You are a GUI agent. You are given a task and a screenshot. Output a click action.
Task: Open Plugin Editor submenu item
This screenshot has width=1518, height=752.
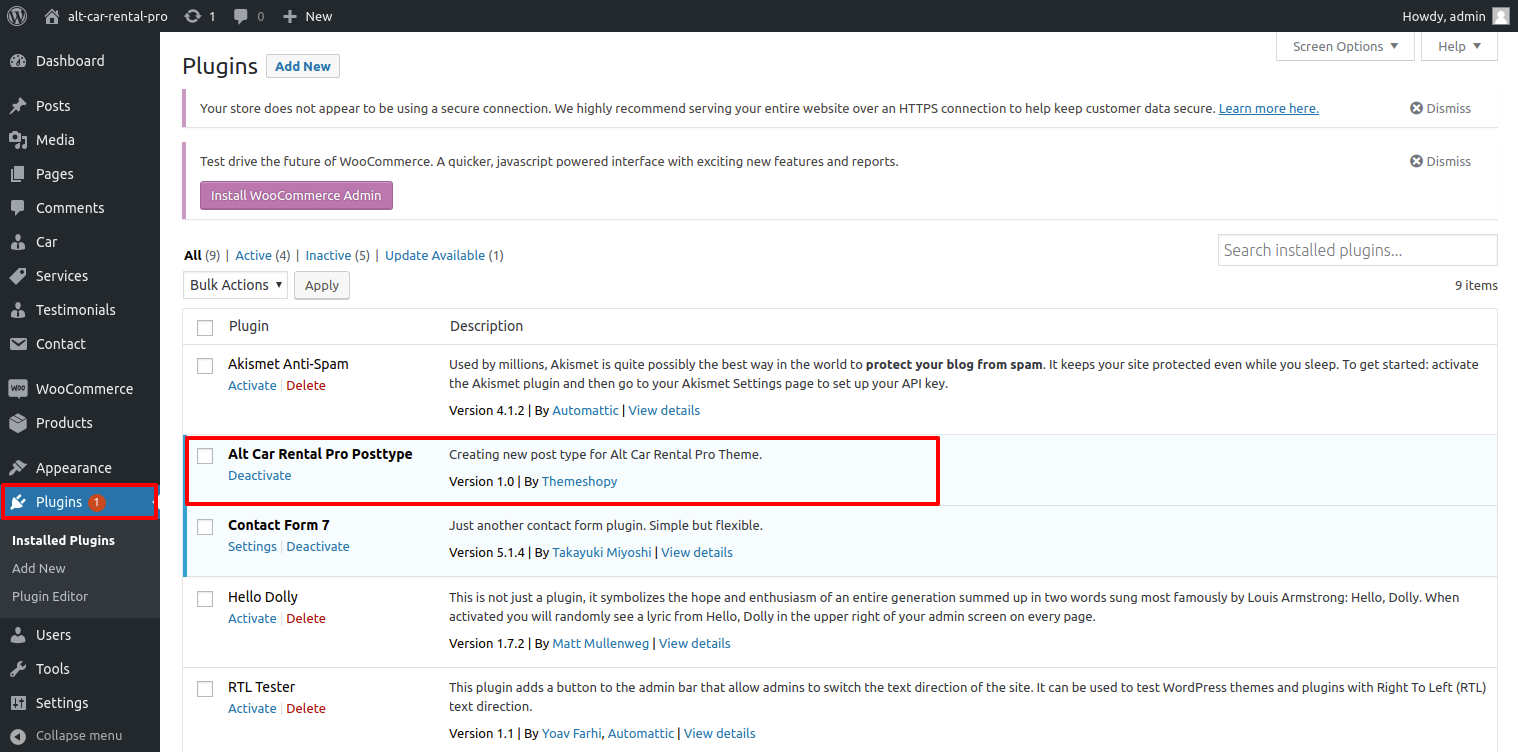[x=50, y=596]
